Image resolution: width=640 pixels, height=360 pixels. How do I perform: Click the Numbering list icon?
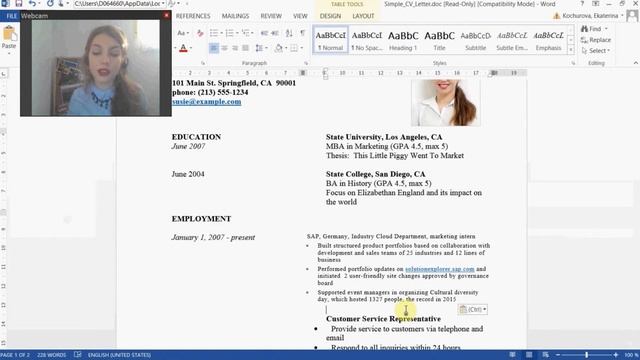229,33
